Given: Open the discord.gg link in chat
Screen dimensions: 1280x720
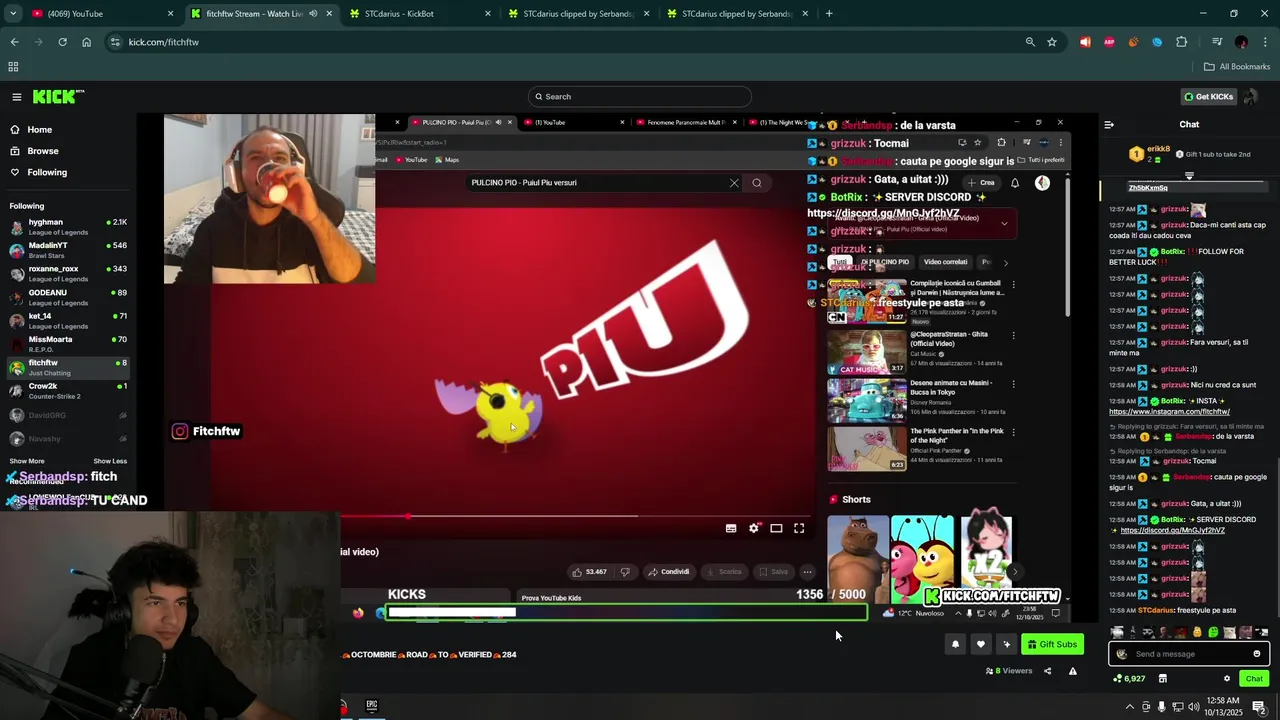Looking at the screenshot, I should [x=1172, y=530].
